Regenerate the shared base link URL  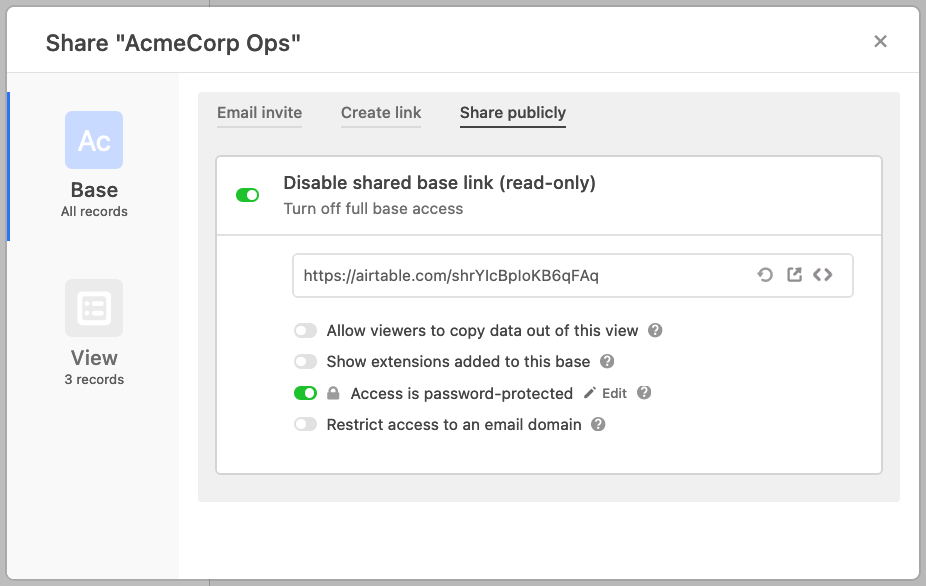765,275
